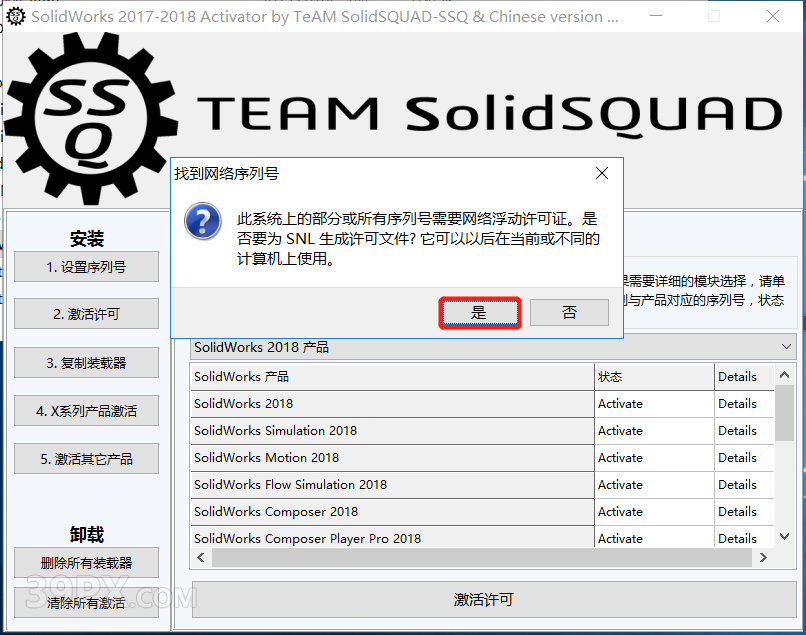
Task: Click the horizontal scrollbar right arrow
Action: click(764, 558)
